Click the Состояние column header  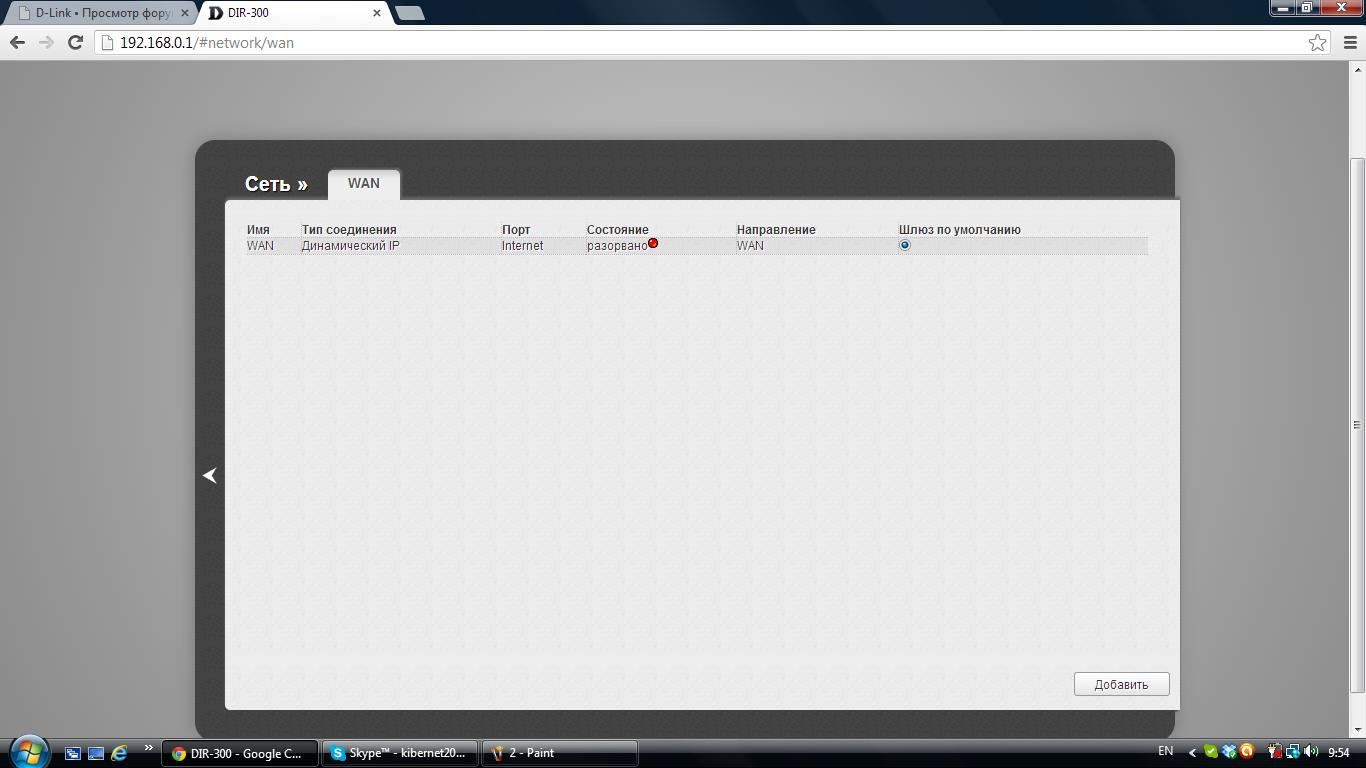[617, 230]
